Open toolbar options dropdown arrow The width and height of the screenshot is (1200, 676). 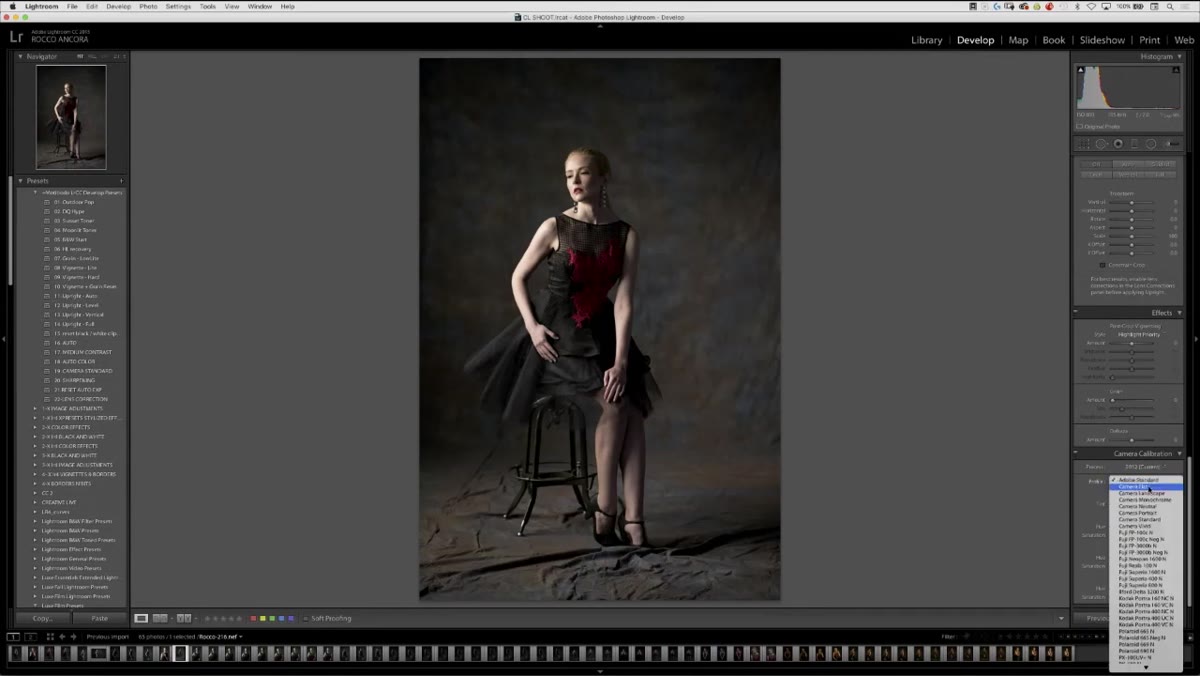pos(1061,618)
